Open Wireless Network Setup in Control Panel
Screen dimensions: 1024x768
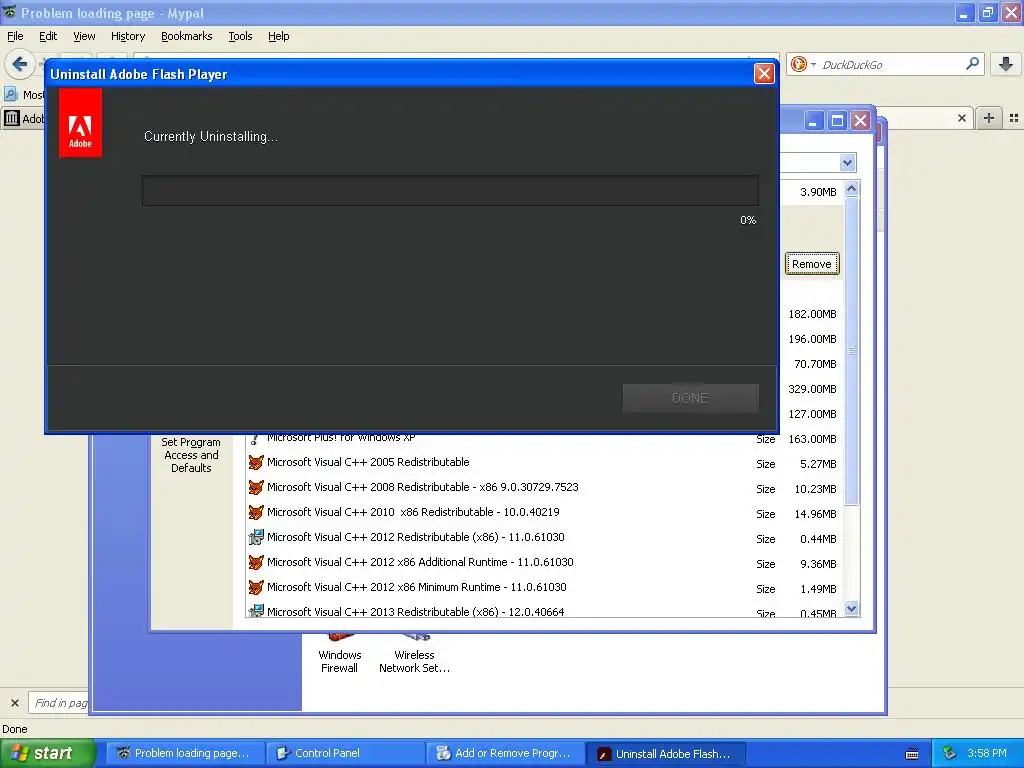(x=414, y=654)
